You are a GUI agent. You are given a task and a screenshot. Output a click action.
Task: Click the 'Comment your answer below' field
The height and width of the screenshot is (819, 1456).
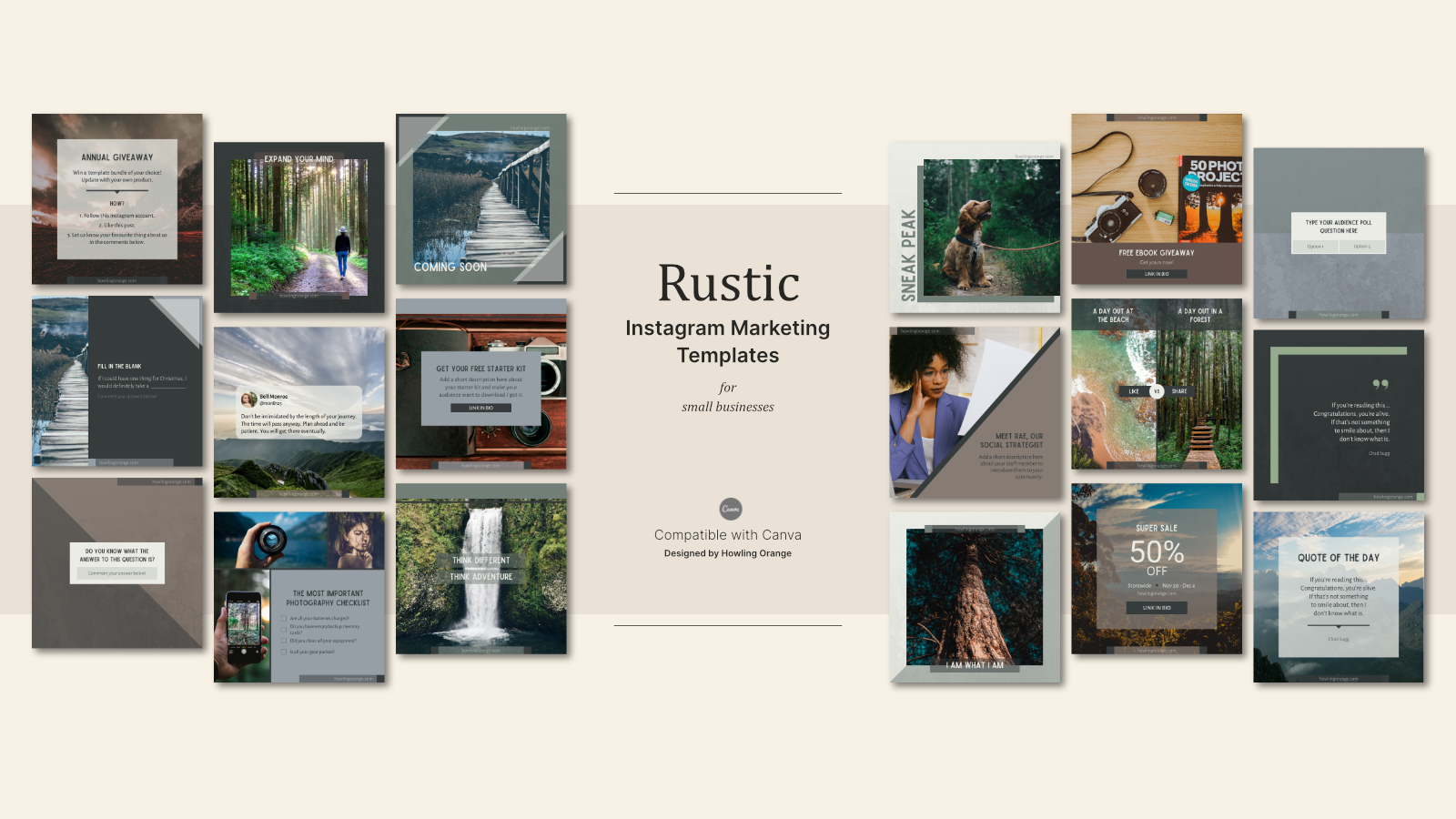(x=119, y=574)
